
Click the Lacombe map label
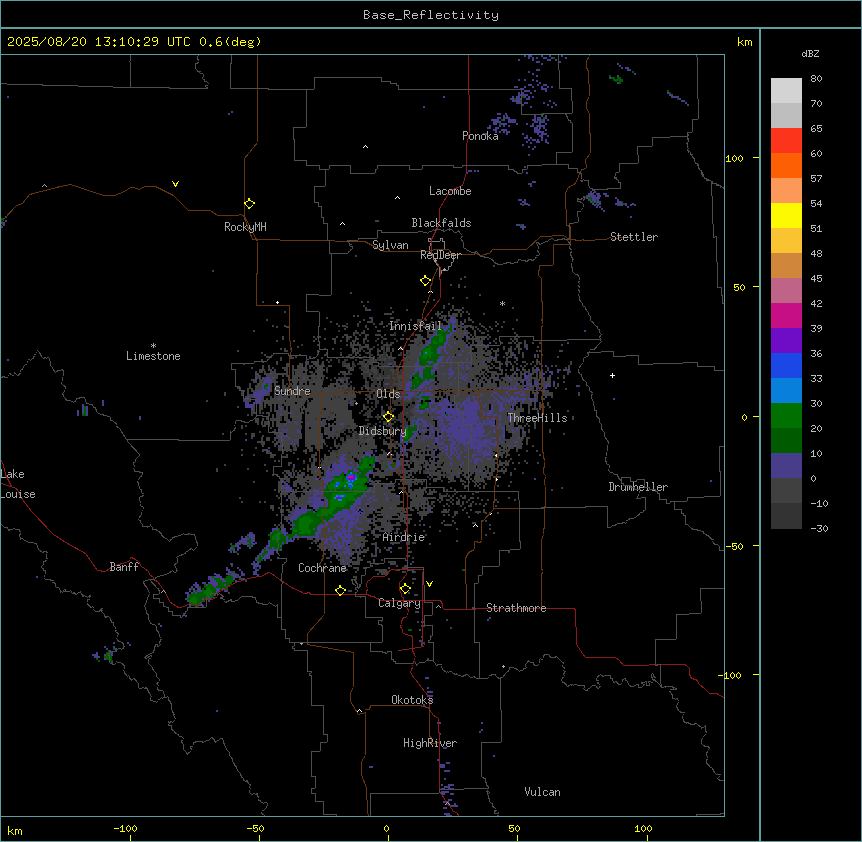click(x=450, y=191)
